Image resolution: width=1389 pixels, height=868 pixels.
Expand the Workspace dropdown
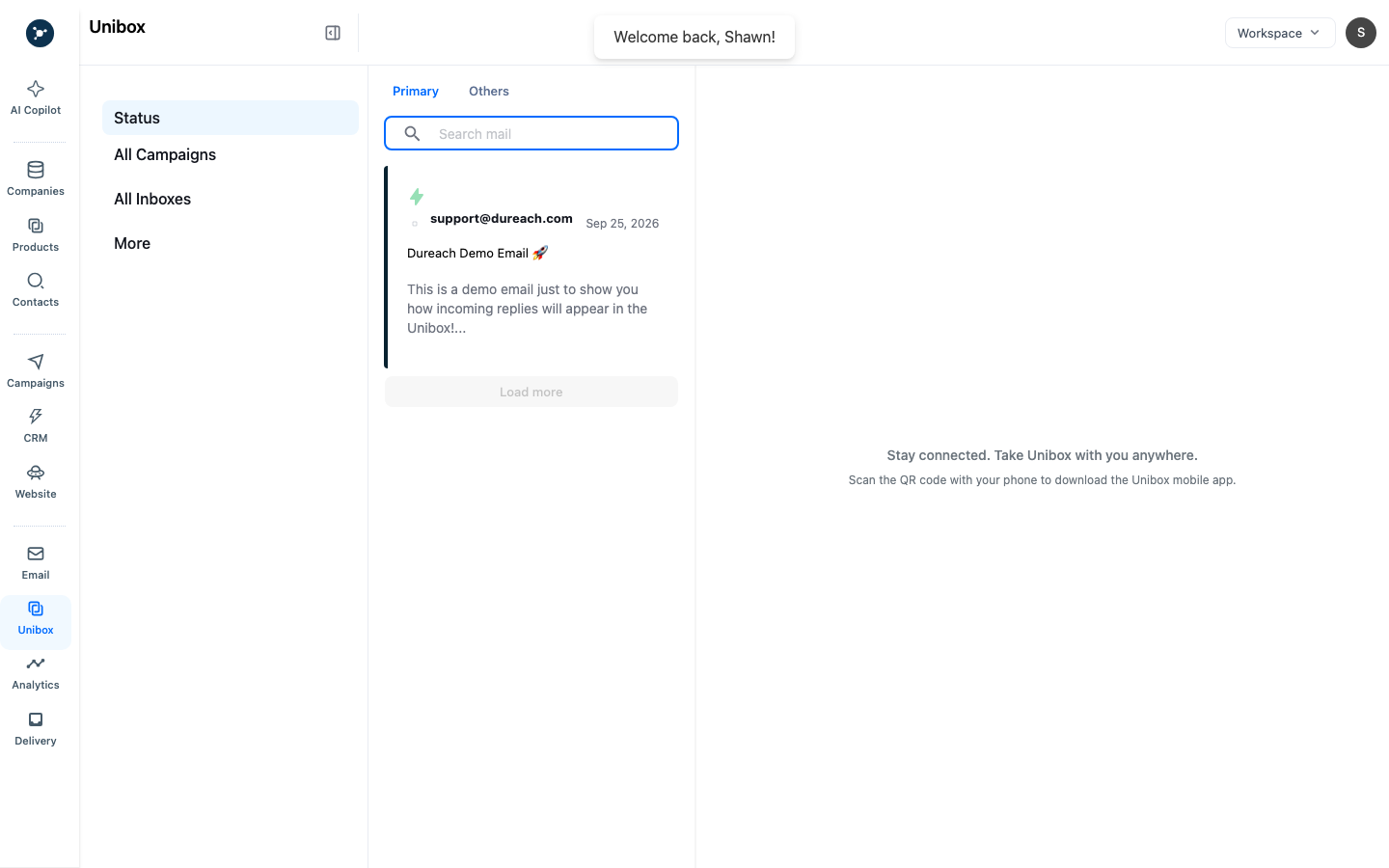click(1280, 33)
